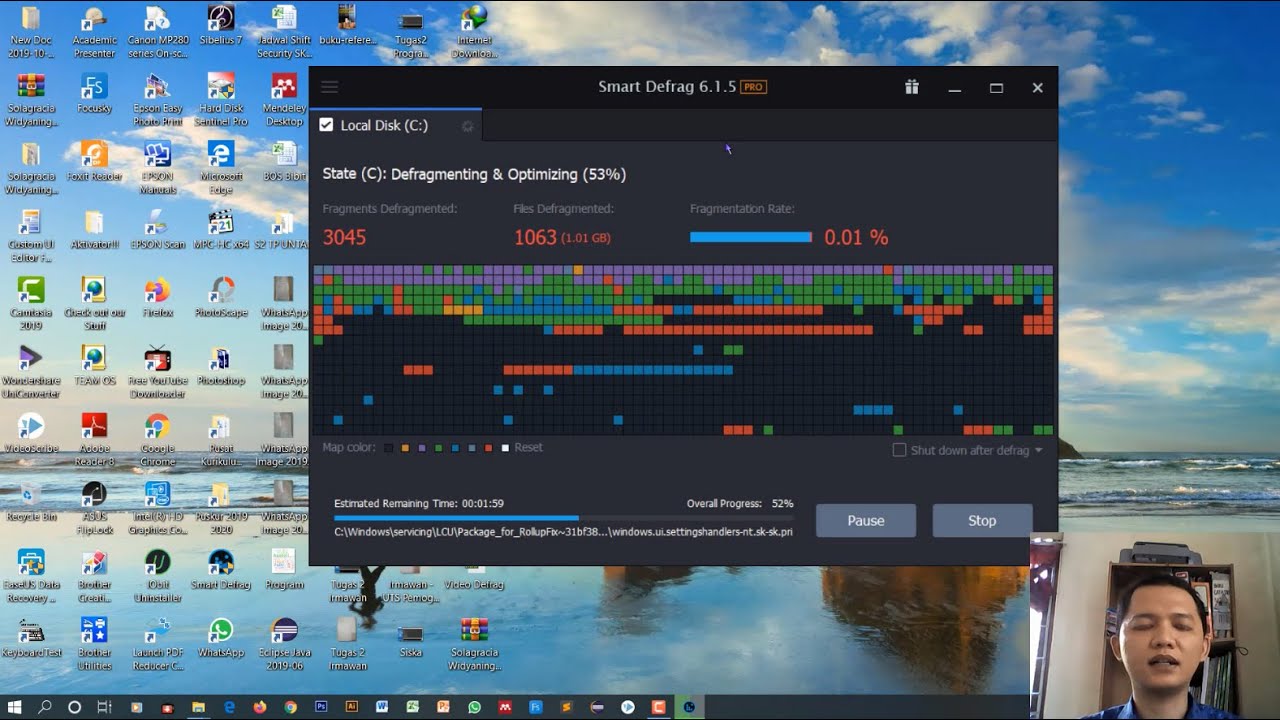This screenshot has height=720, width=1280.
Task: Open the PhotoScape desktop shortcut
Action: pos(221,297)
